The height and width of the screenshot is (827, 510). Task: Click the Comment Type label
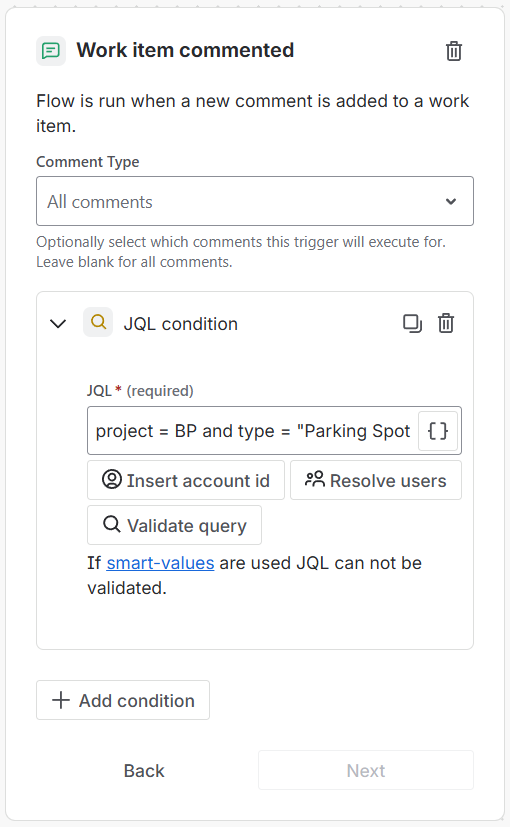[88, 162]
